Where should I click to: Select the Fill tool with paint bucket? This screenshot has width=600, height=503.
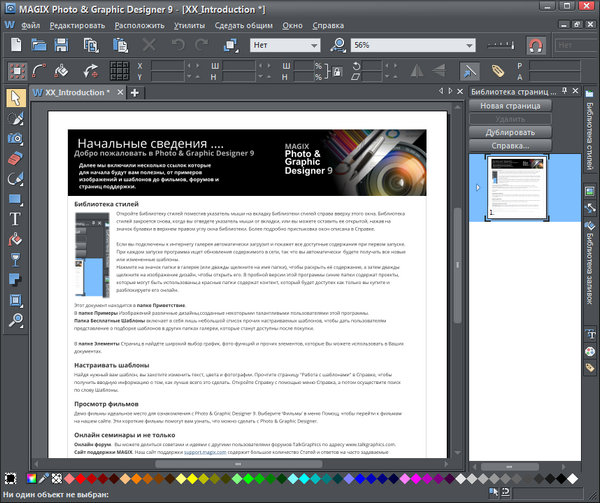(15, 239)
